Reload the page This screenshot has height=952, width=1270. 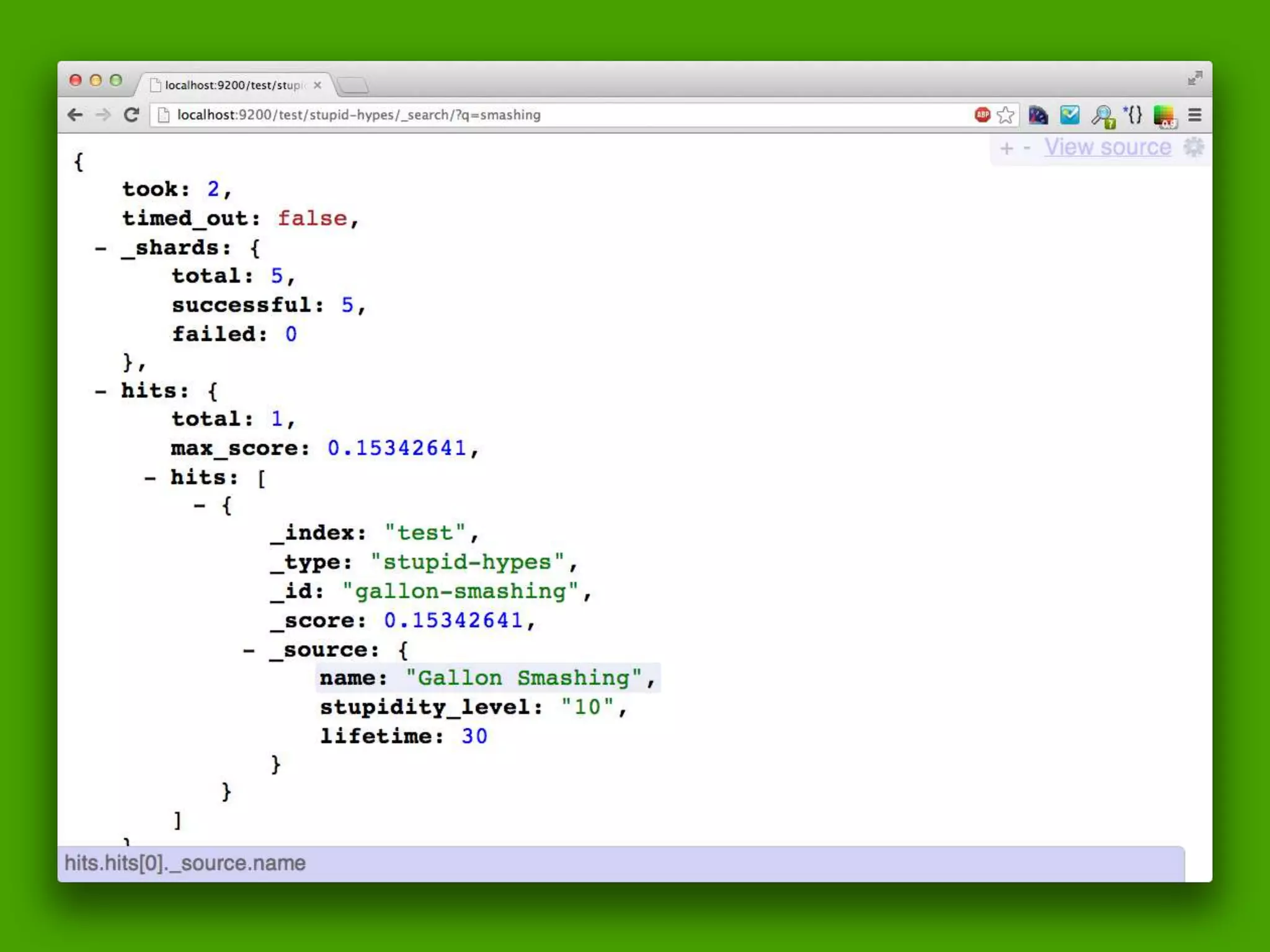tap(131, 115)
